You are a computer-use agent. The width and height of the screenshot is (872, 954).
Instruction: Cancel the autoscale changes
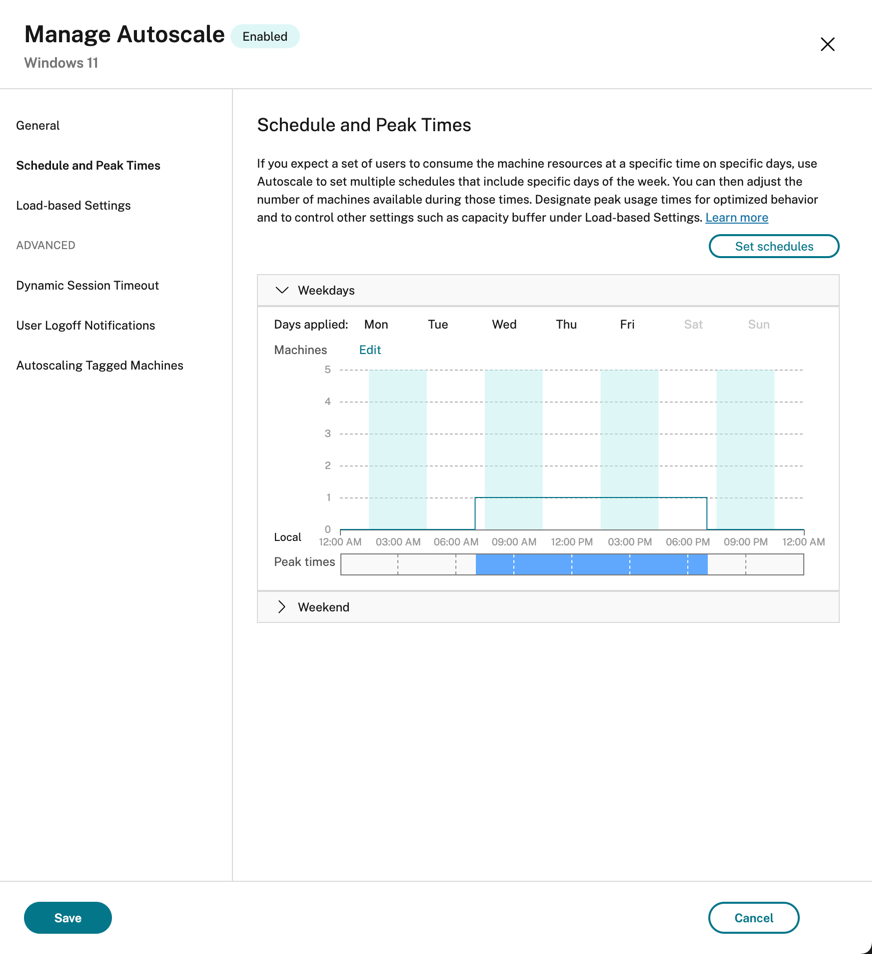point(753,917)
